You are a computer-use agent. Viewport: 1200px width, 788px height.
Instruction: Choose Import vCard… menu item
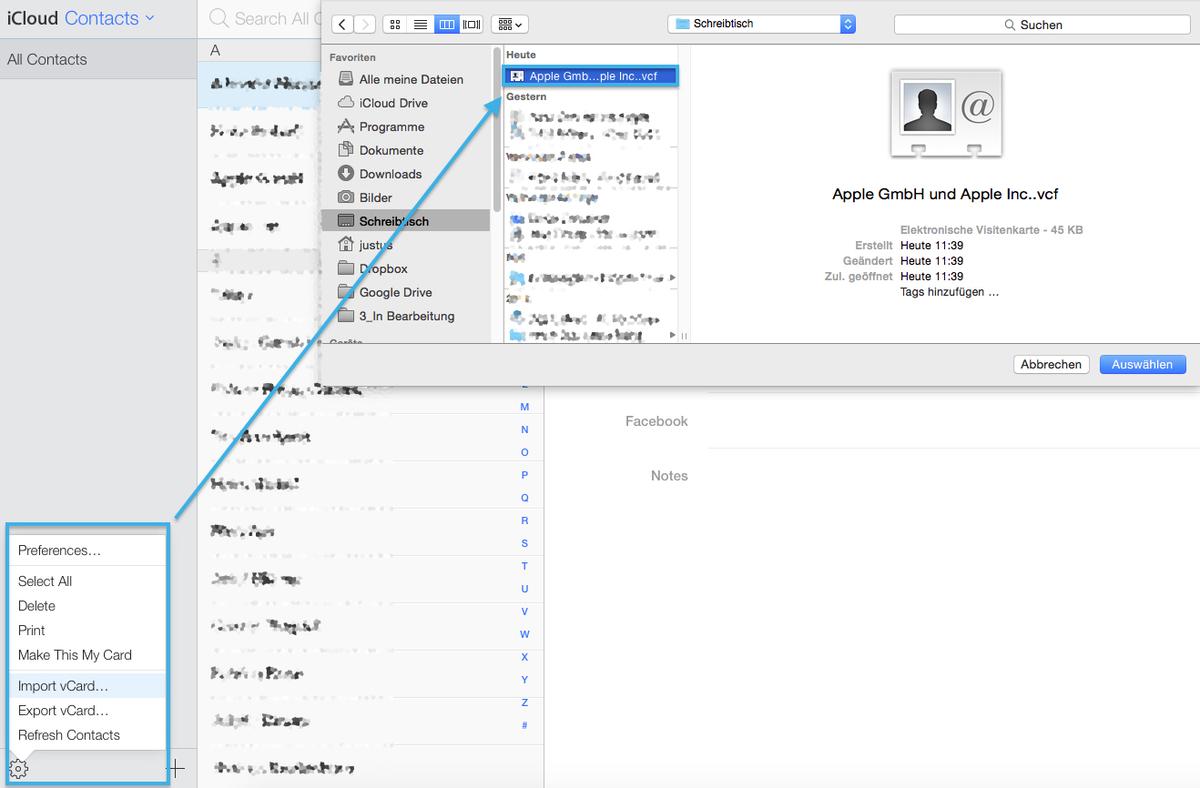click(x=88, y=686)
